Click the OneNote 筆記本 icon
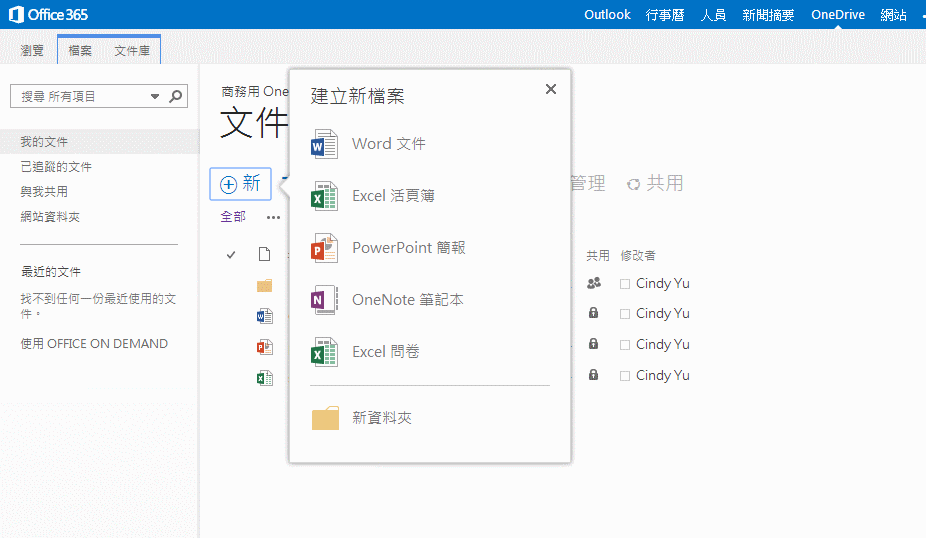 point(325,300)
